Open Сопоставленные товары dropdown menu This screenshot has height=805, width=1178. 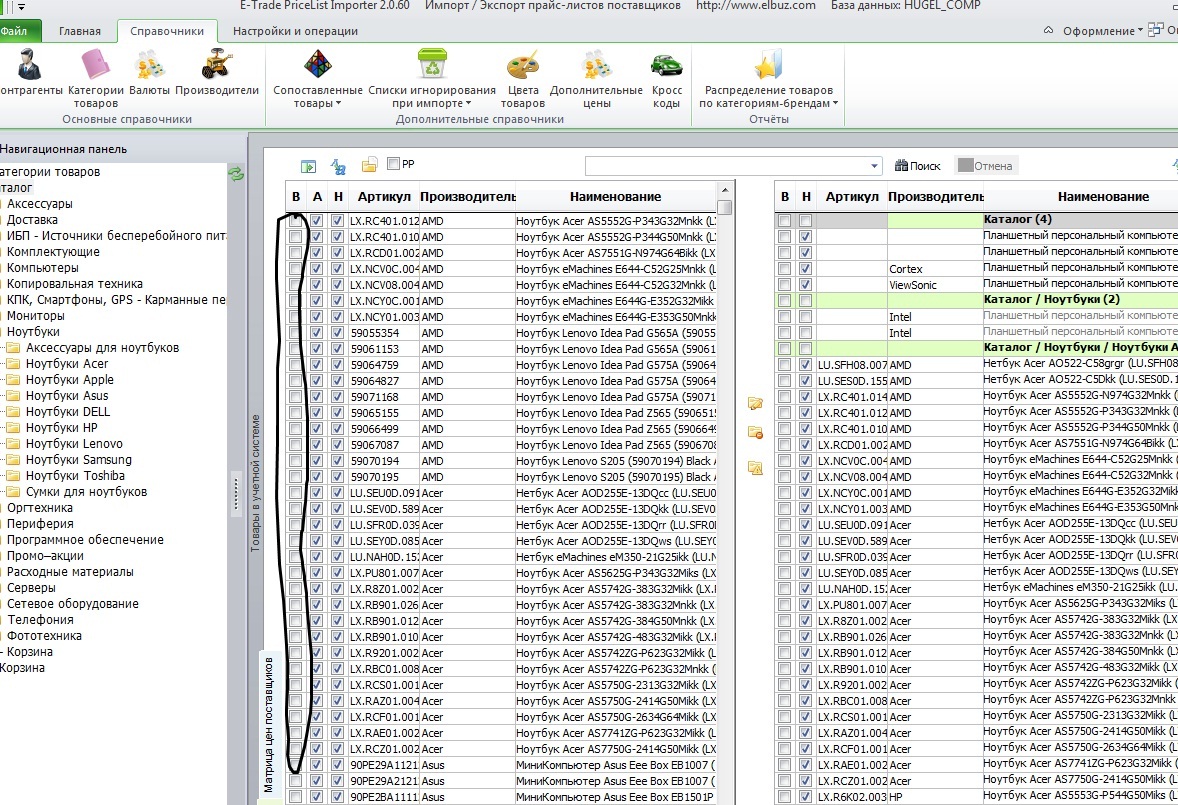tap(318, 79)
